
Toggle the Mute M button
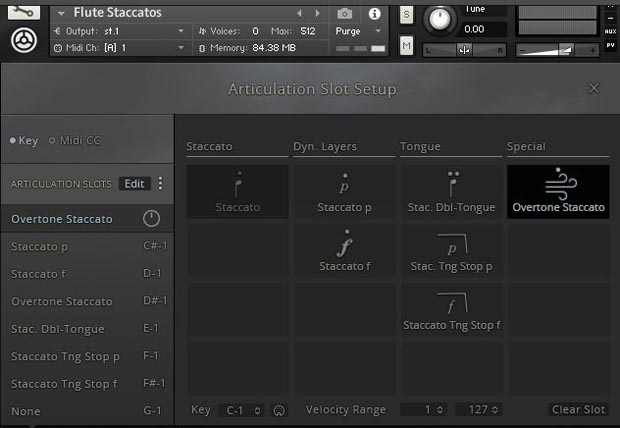407,46
